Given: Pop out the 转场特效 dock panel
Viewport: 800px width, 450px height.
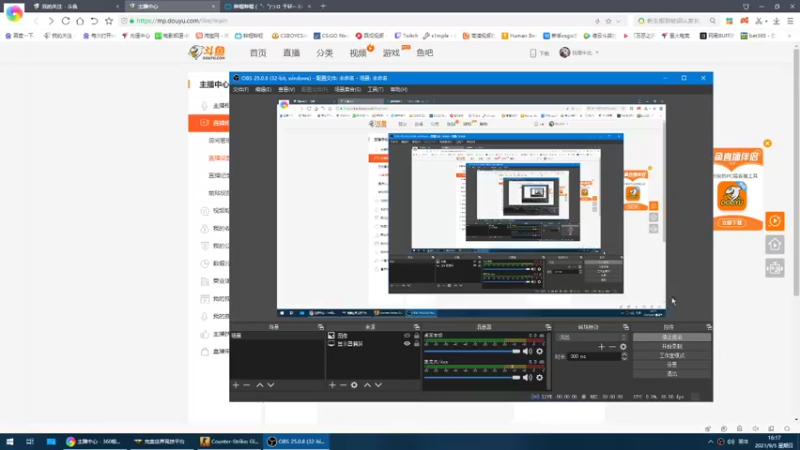Looking at the screenshot, I should (x=626, y=327).
